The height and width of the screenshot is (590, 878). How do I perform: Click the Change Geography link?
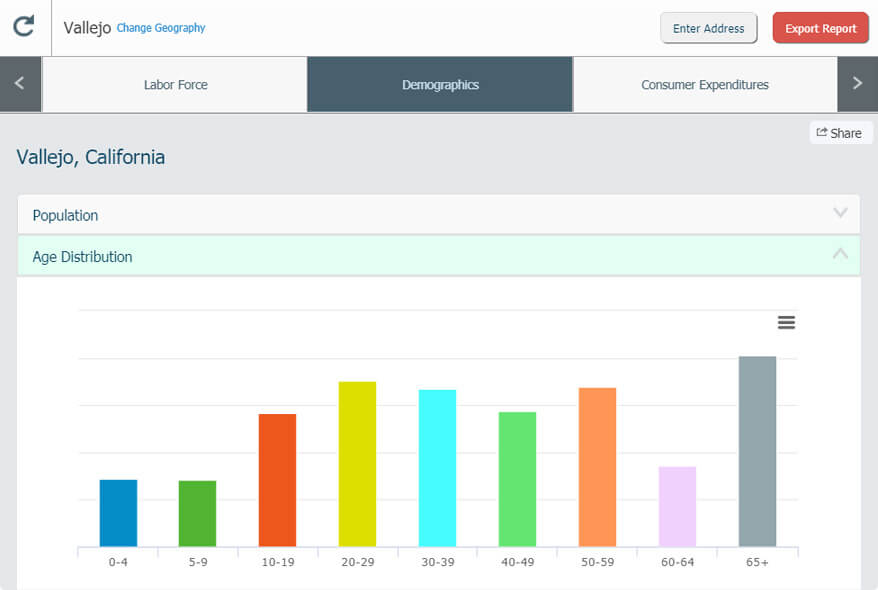161,28
